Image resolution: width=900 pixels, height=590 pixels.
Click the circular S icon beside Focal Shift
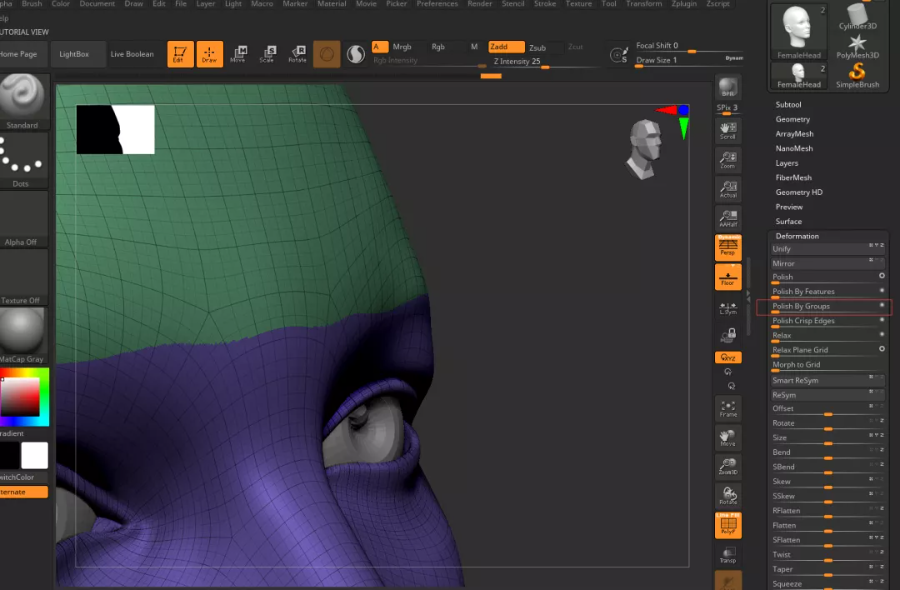619,55
